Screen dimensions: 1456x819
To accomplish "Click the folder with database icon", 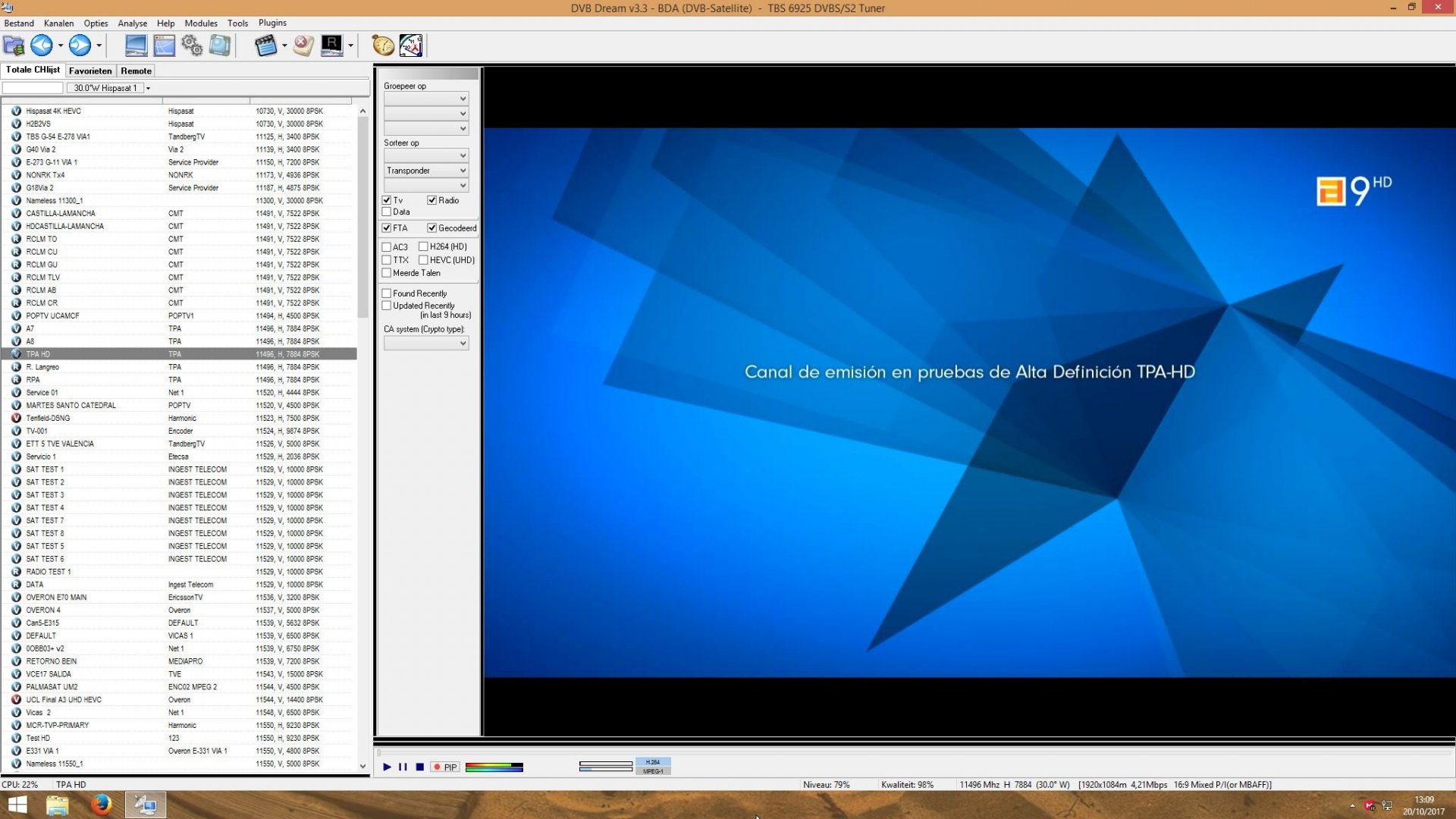I will pos(14,45).
